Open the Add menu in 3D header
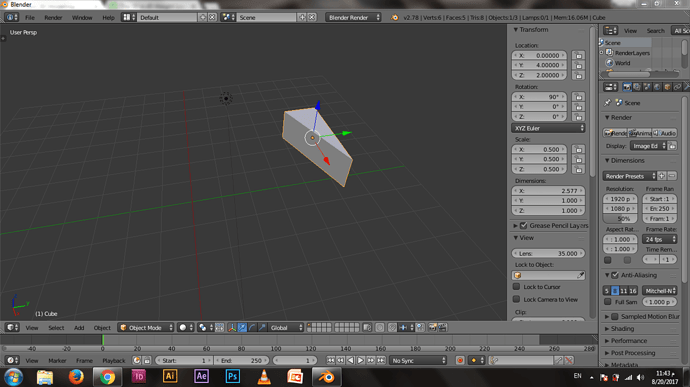Viewport: 690px width, 387px height. (x=79, y=328)
